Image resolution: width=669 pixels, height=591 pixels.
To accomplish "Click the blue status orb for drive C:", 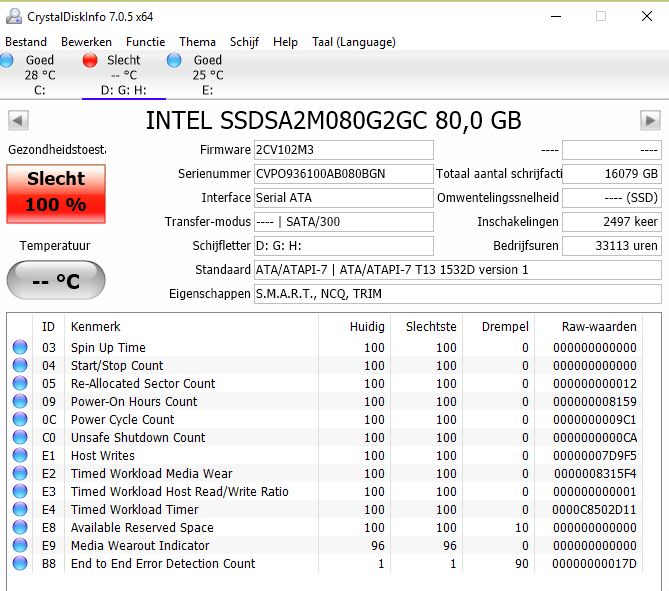I will (x=6, y=60).
